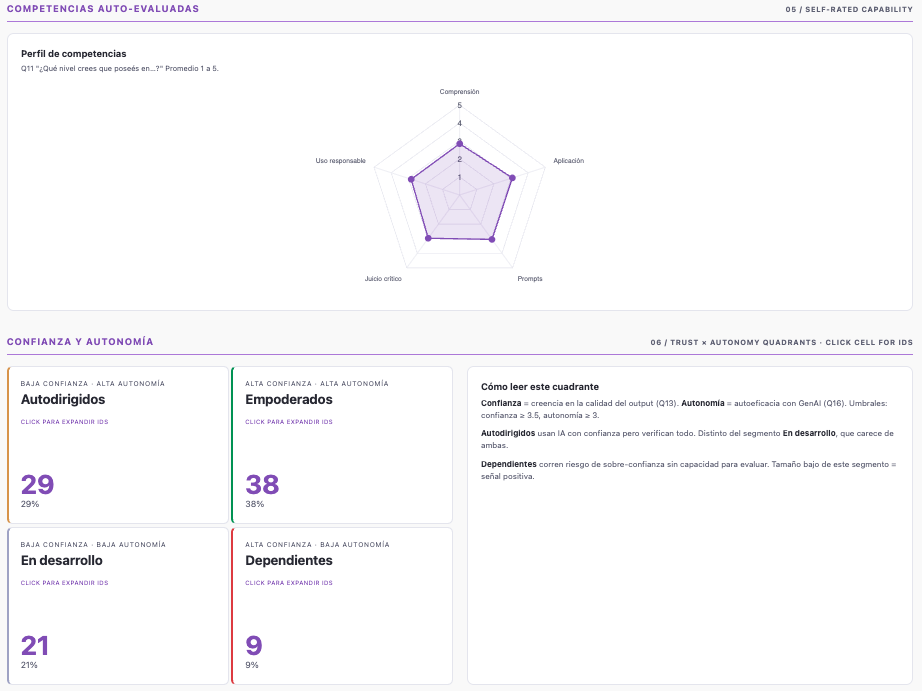Click the value 29 in Autodirigidos
The image size is (922, 691).
click(38, 485)
